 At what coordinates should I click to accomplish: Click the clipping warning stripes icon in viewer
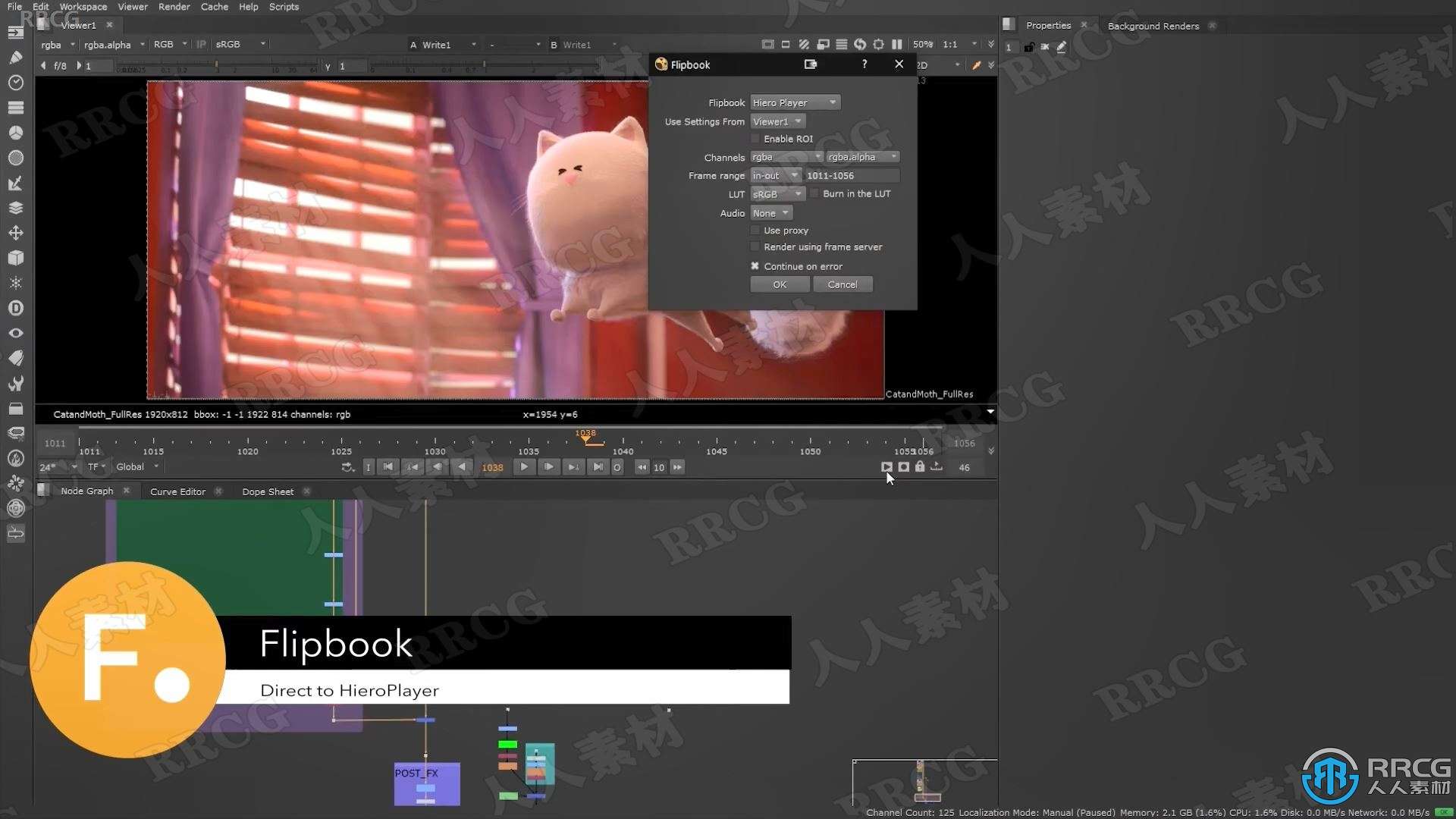[804, 45]
